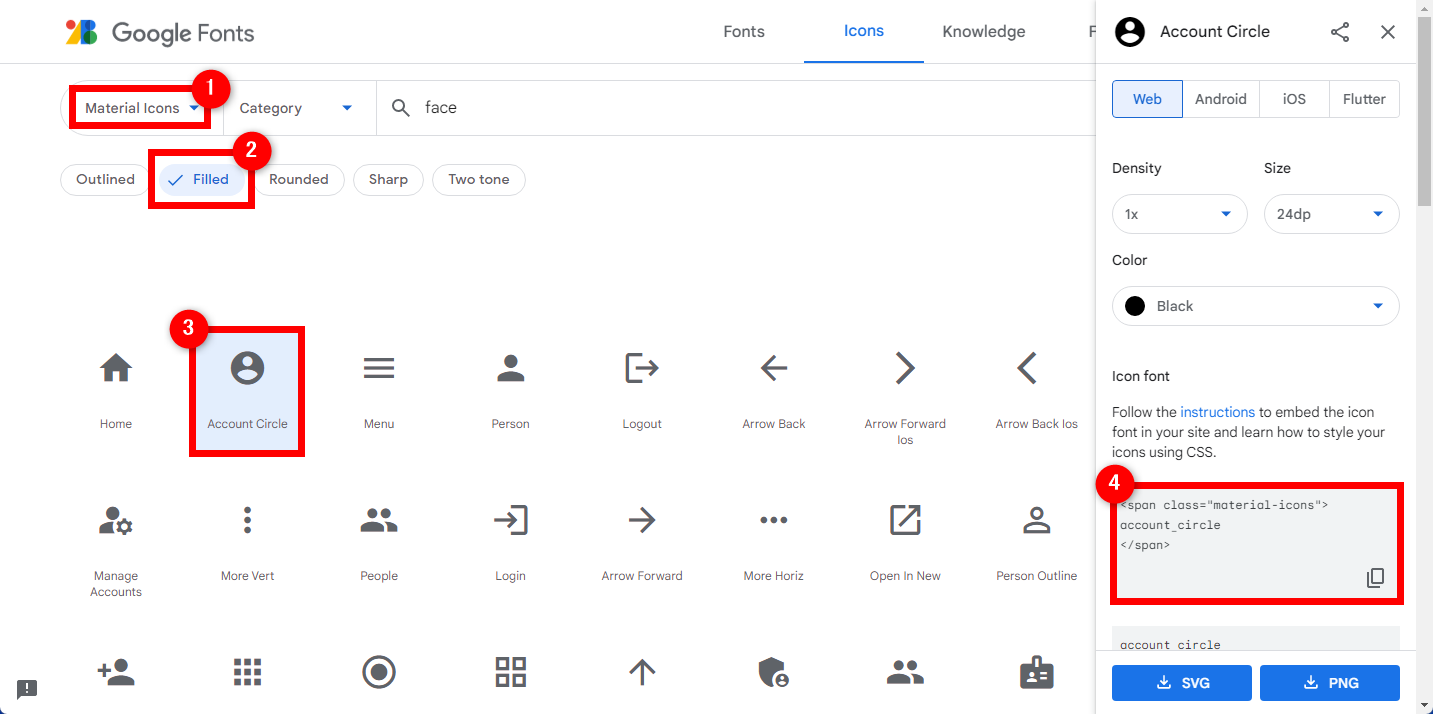Image resolution: width=1433 pixels, height=714 pixels.
Task: Select the Logout icon
Action: 642,368
